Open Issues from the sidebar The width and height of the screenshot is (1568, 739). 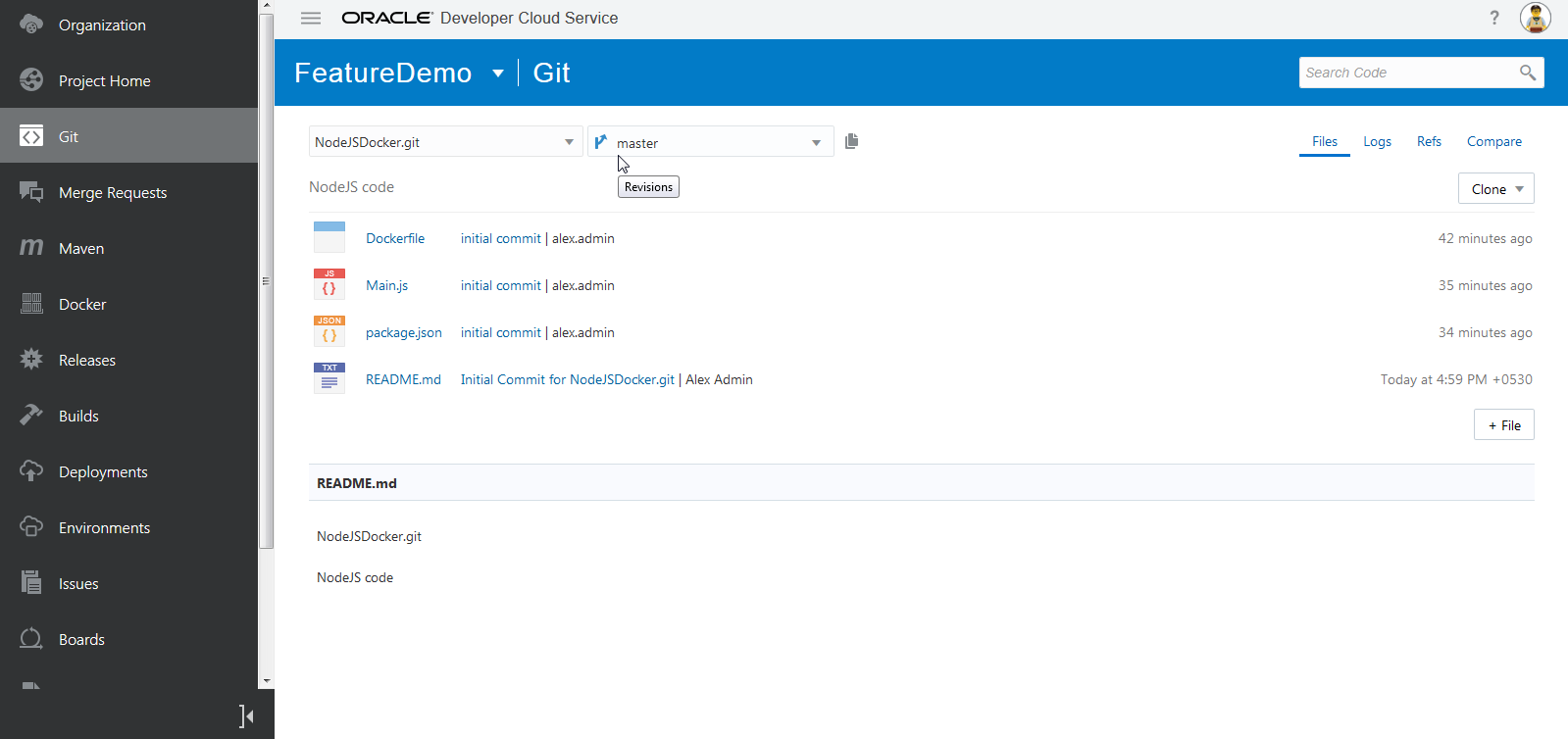click(78, 583)
